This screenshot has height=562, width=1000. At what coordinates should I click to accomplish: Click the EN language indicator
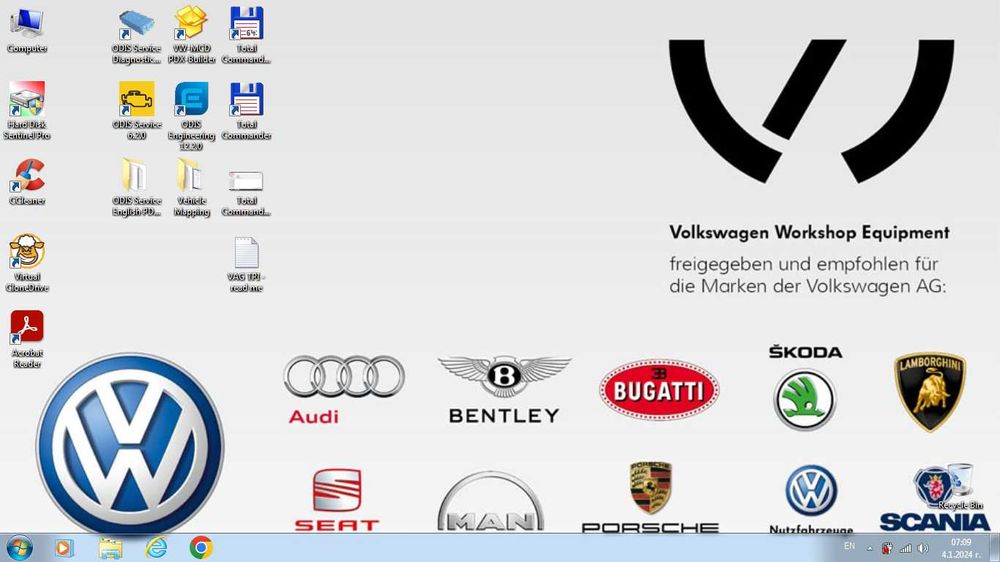tap(849, 546)
